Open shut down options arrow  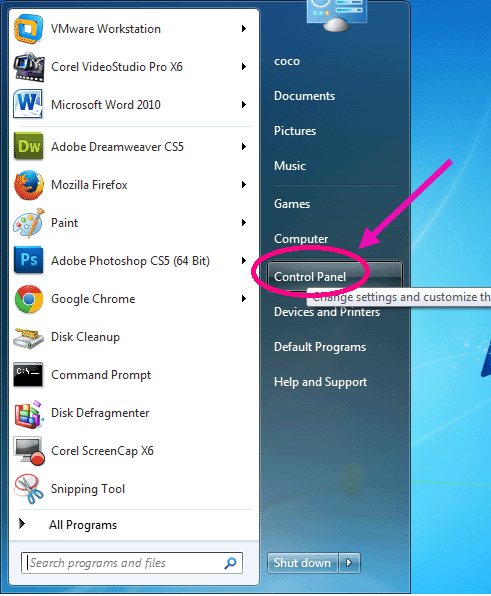click(x=349, y=563)
